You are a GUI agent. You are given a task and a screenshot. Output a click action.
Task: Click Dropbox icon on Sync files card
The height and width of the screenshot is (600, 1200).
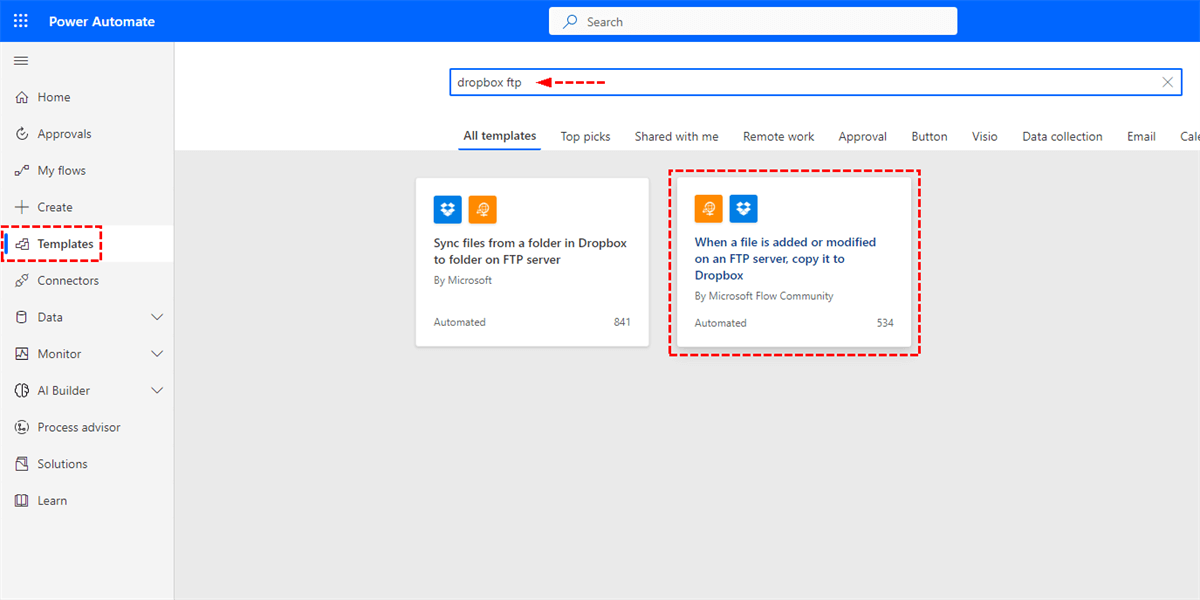[448, 209]
